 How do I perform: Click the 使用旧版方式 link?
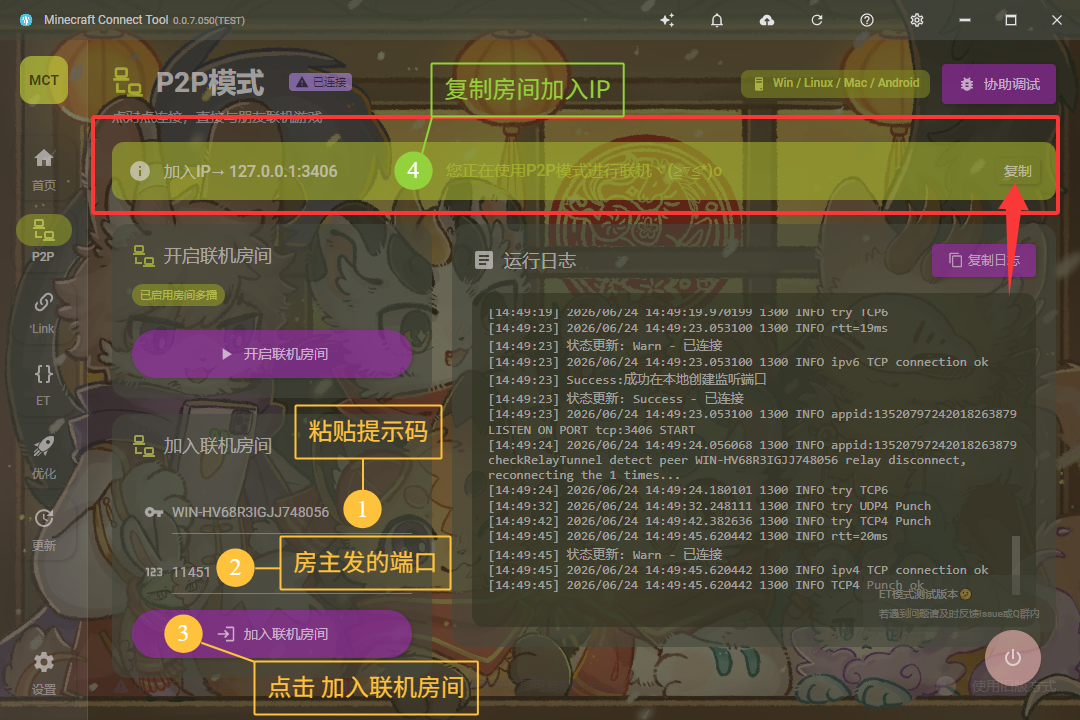point(1013,686)
